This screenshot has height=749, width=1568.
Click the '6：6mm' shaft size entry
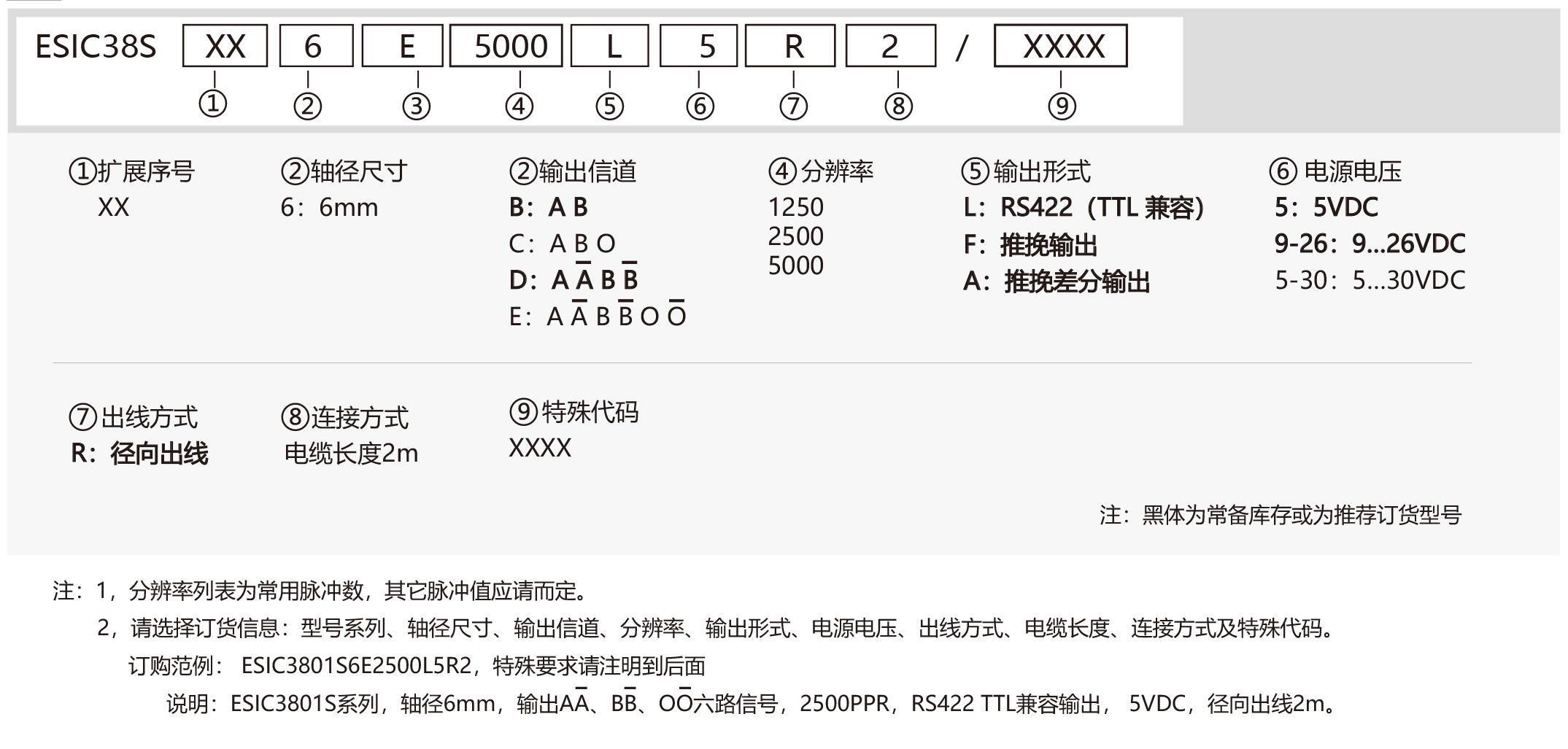coord(329,208)
